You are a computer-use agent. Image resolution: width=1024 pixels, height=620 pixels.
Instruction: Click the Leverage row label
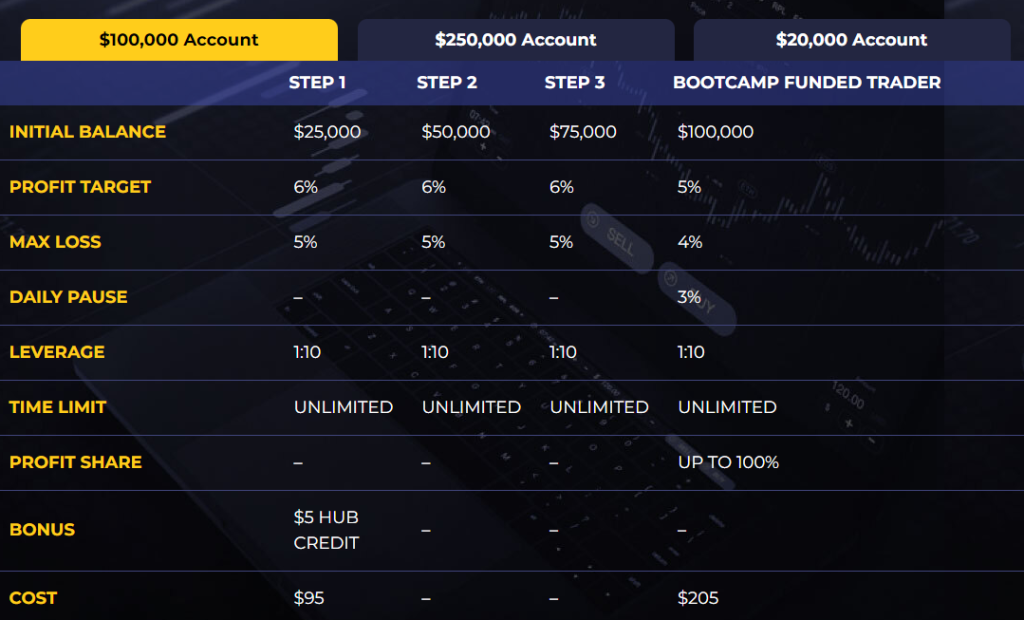tap(57, 352)
